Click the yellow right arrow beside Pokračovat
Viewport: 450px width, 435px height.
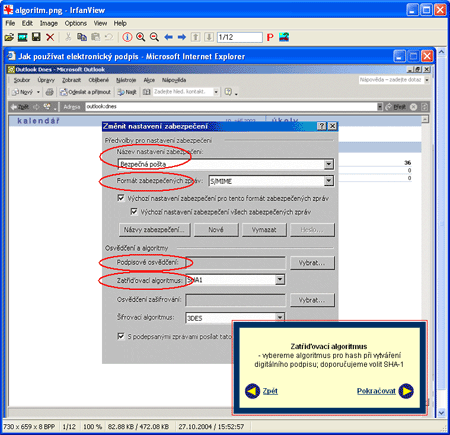point(406,391)
